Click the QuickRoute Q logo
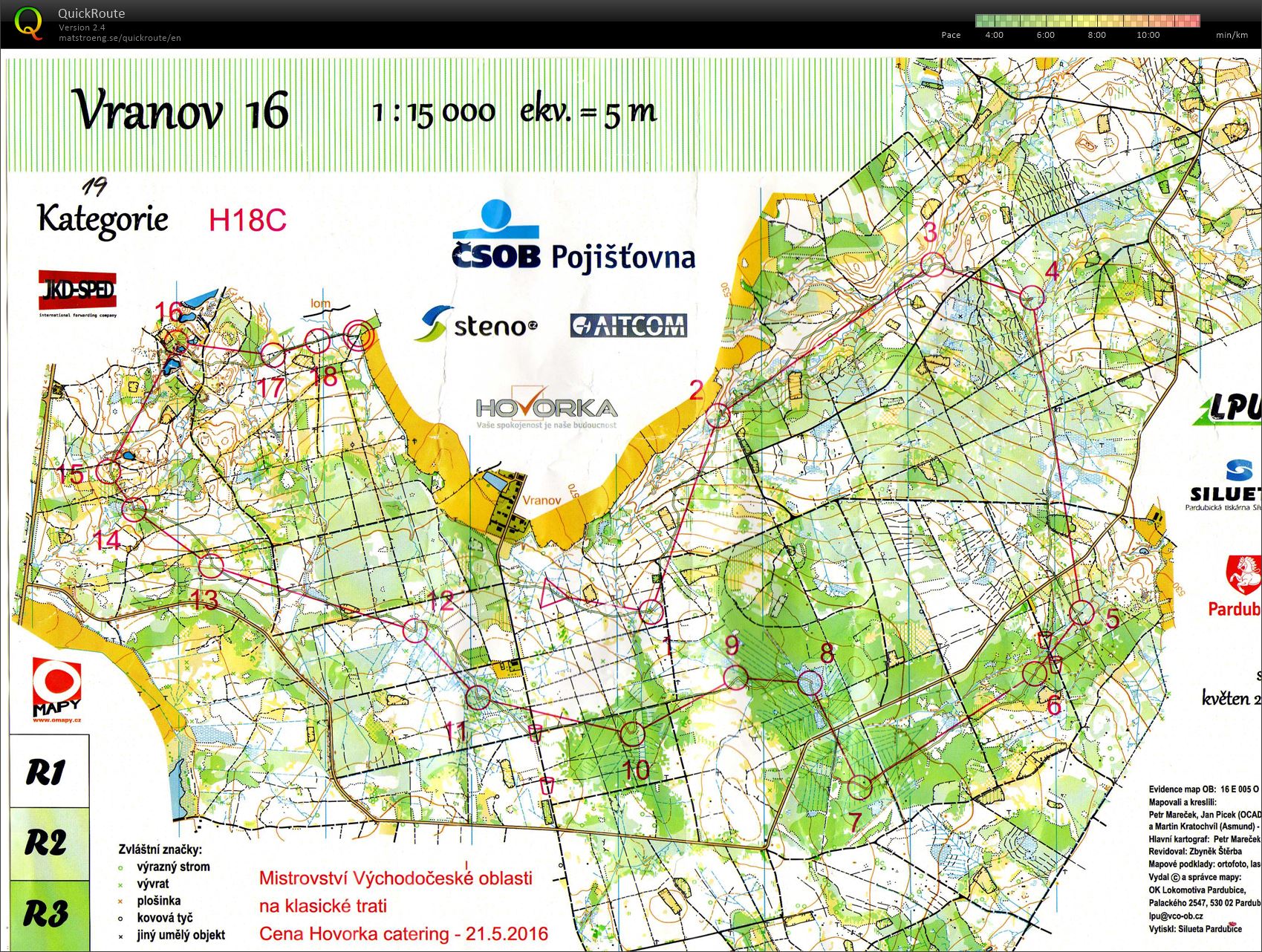Screen dimensions: 1262x952 point(28,22)
